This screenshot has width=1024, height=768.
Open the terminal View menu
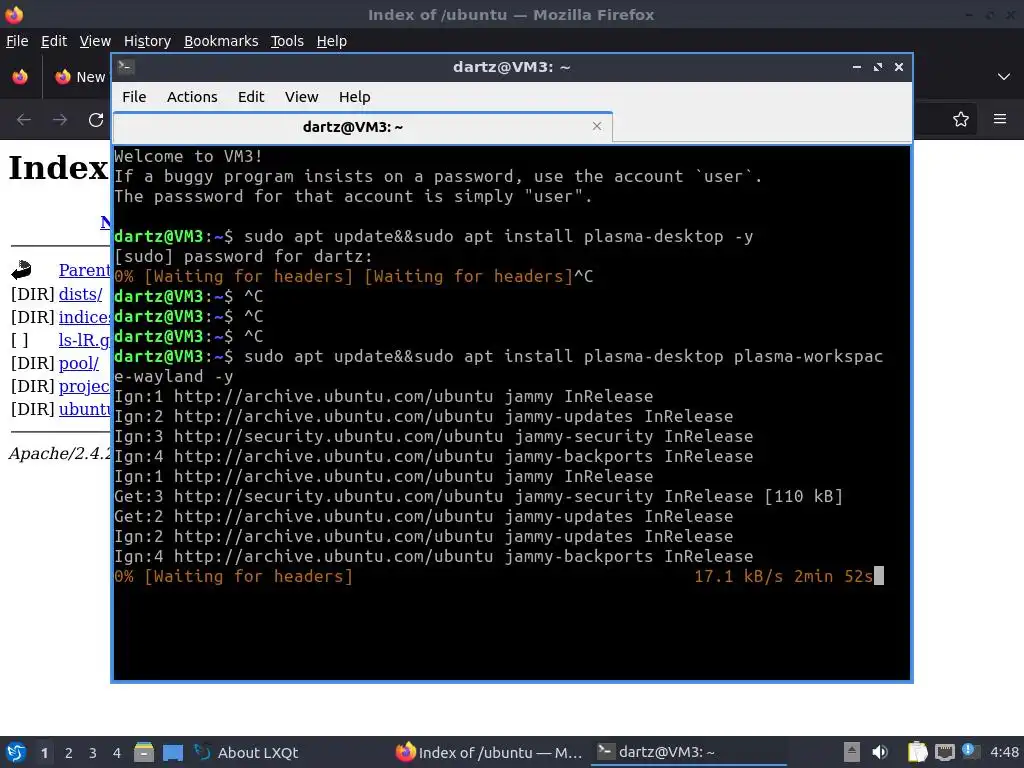(x=301, y=97)
